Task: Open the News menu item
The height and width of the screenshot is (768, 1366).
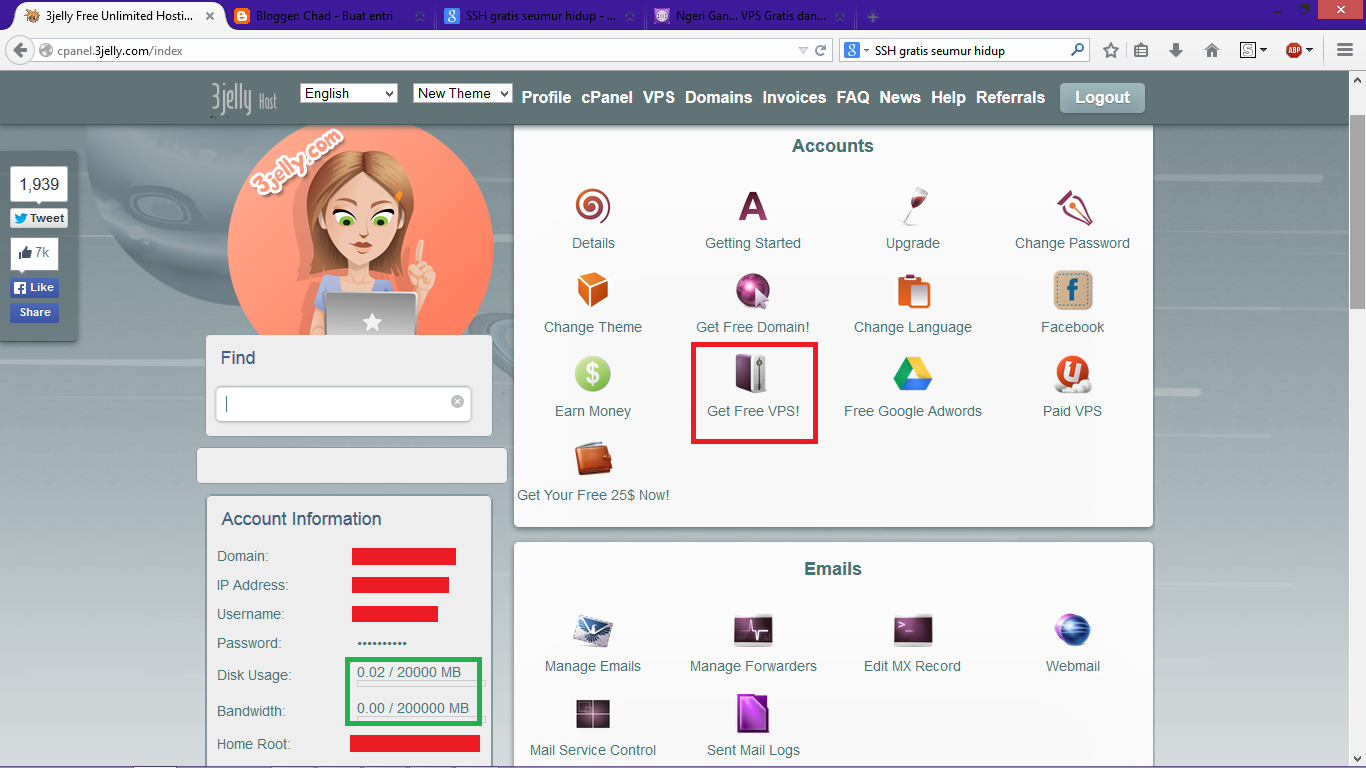Action: point(900,97)
